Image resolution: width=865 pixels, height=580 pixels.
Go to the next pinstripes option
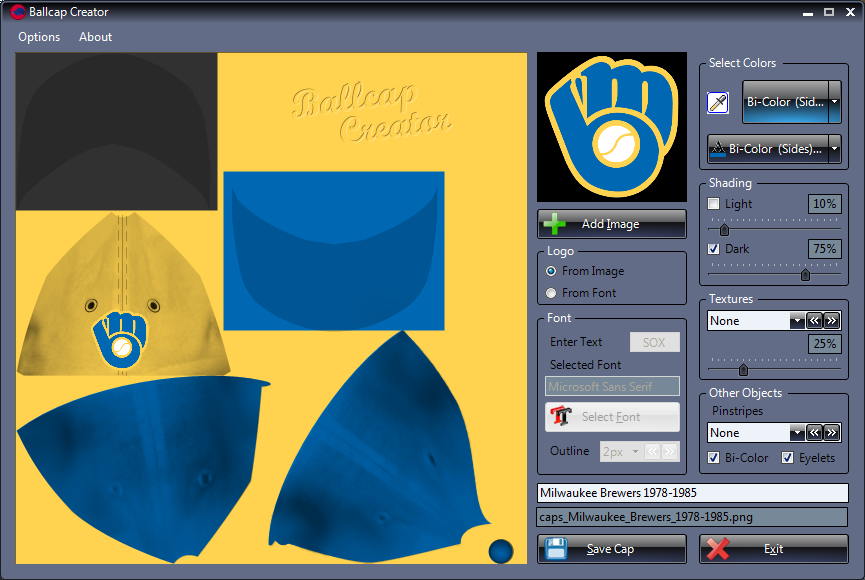(x=832, y=433)
